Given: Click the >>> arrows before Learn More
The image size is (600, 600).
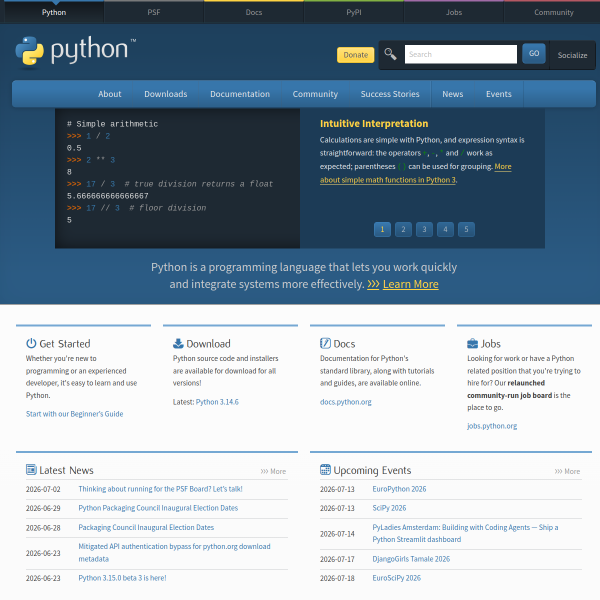Looking at the screenshot, I should 373,284.
